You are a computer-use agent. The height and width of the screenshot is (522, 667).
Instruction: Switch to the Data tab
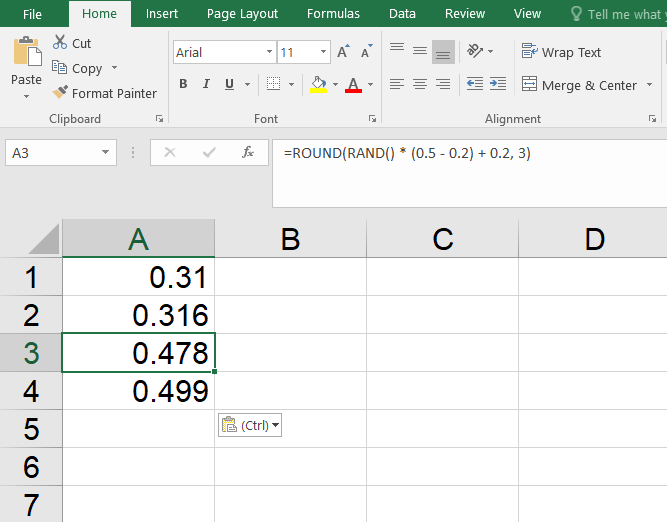coord(402,14)
